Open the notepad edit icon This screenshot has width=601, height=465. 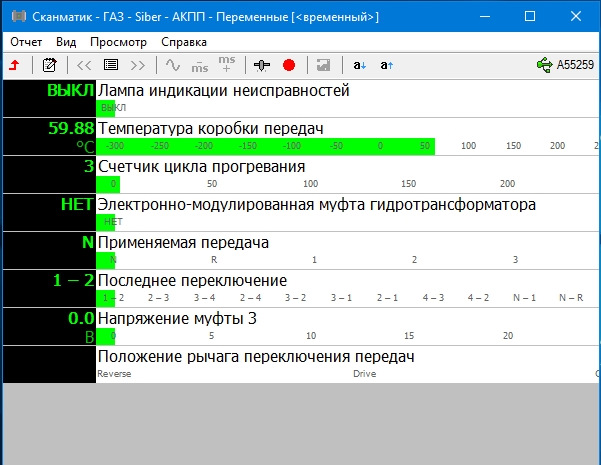coord(49,65)
